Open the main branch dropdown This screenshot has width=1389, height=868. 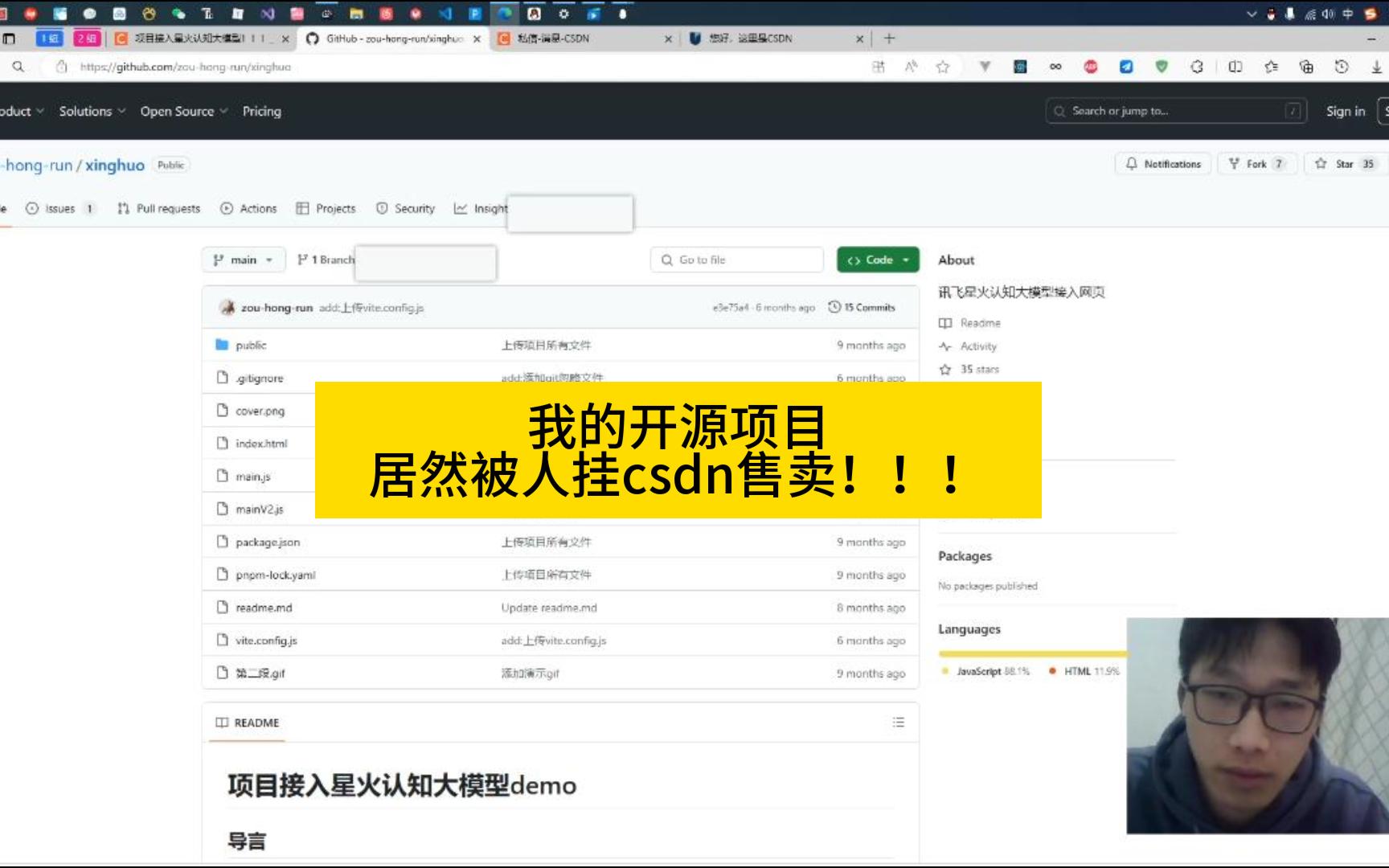(x=243, y=260)
